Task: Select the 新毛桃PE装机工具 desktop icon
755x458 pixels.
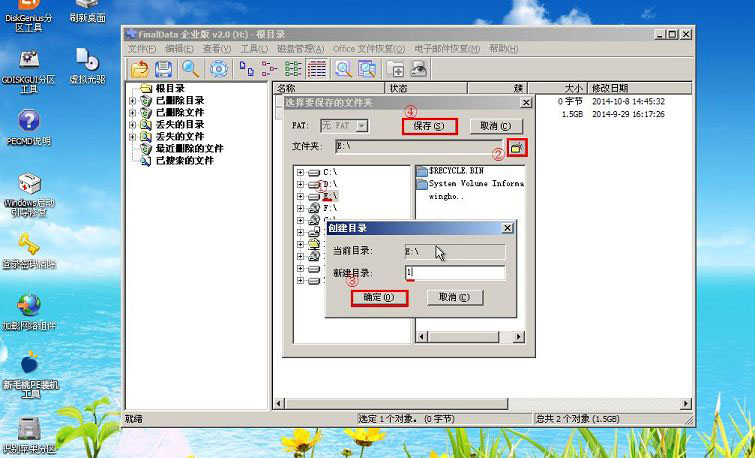Action: pos(30,376)
